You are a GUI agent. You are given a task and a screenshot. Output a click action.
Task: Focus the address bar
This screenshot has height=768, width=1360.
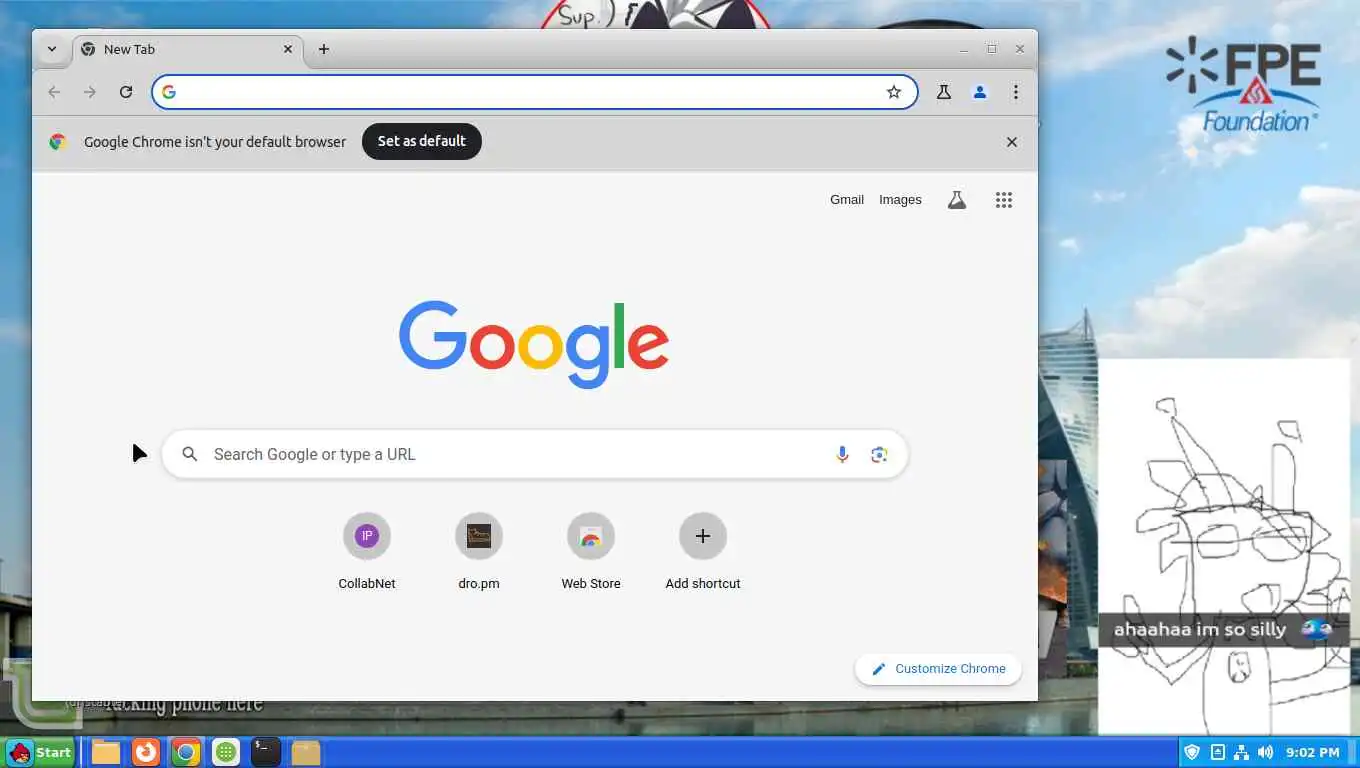[x=534, y=92]
